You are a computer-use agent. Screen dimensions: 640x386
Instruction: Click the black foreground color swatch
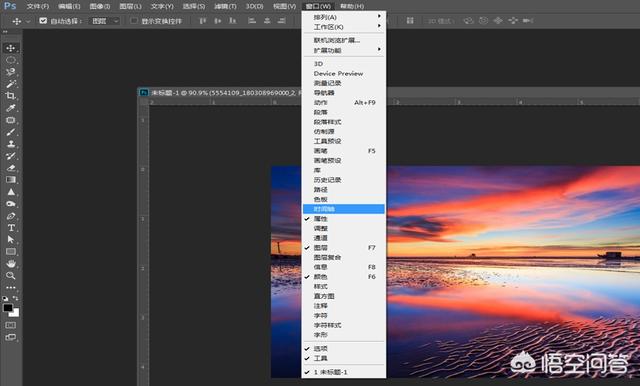[7, 308]
